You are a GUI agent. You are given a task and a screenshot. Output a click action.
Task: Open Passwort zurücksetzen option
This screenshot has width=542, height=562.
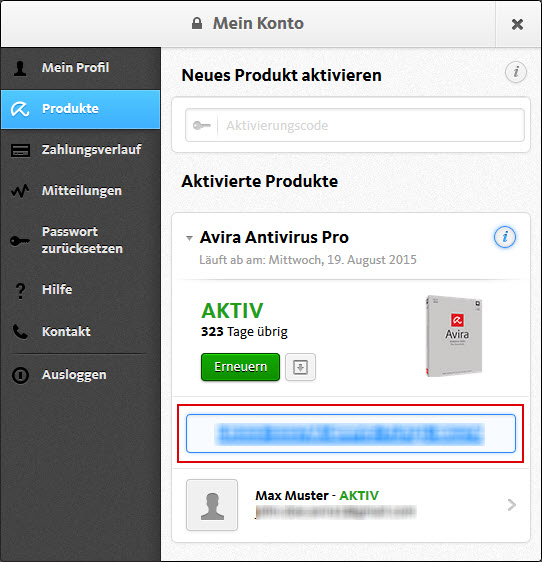pos(80,240)
